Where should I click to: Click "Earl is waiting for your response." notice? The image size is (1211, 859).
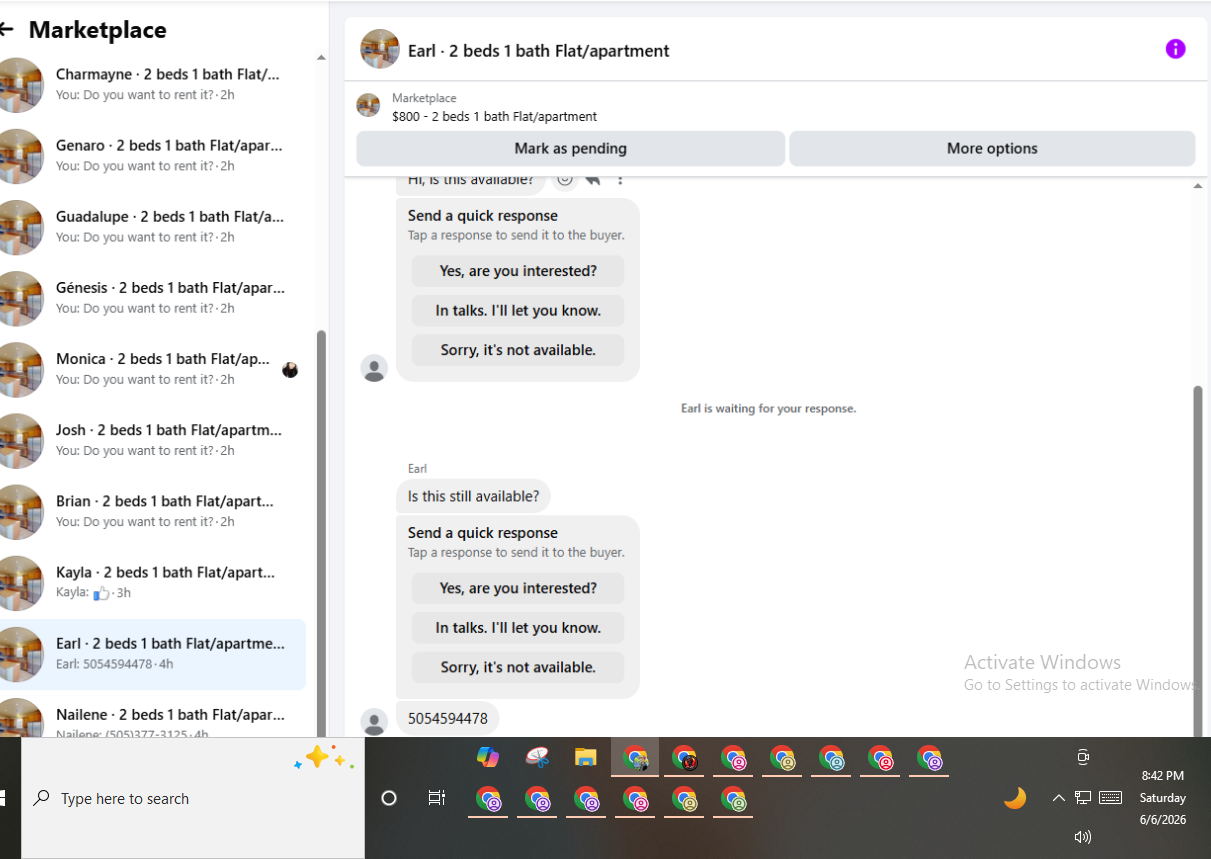768,408
